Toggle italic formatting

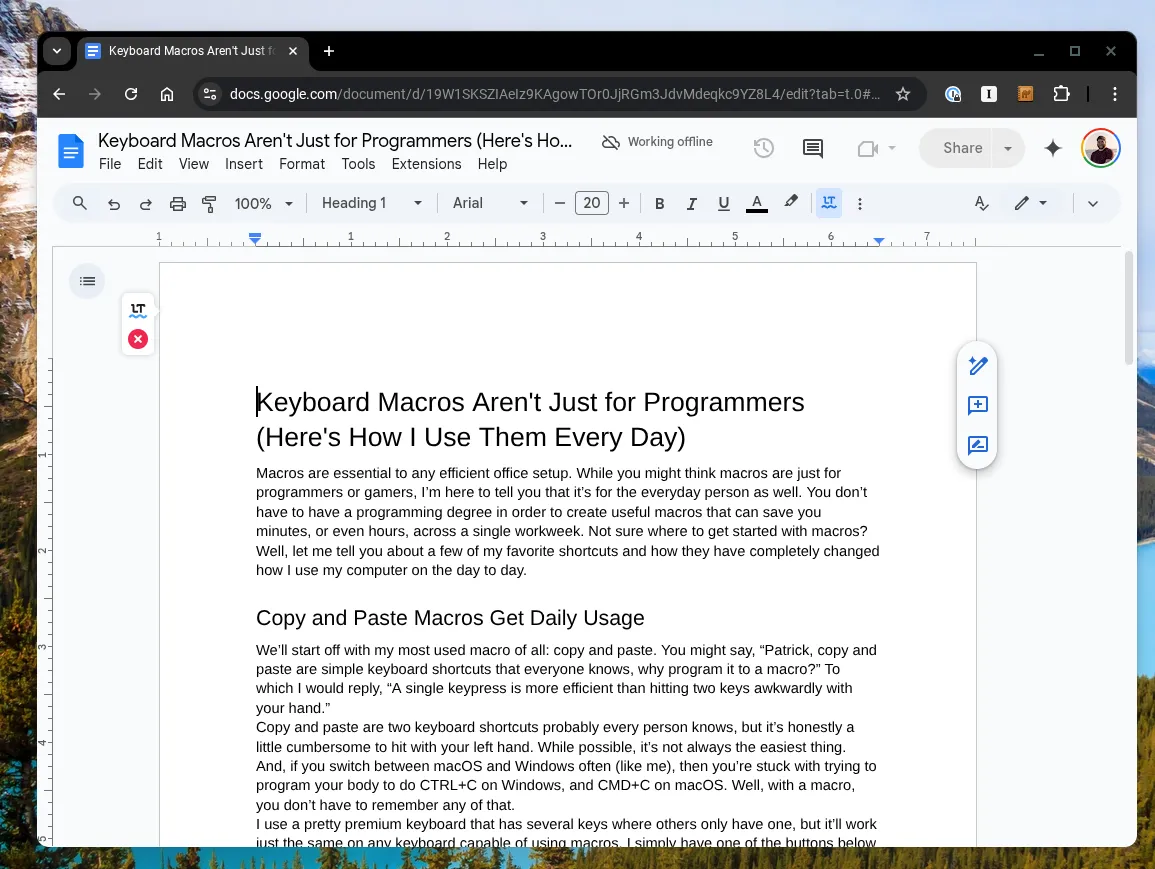coord(691,204)
